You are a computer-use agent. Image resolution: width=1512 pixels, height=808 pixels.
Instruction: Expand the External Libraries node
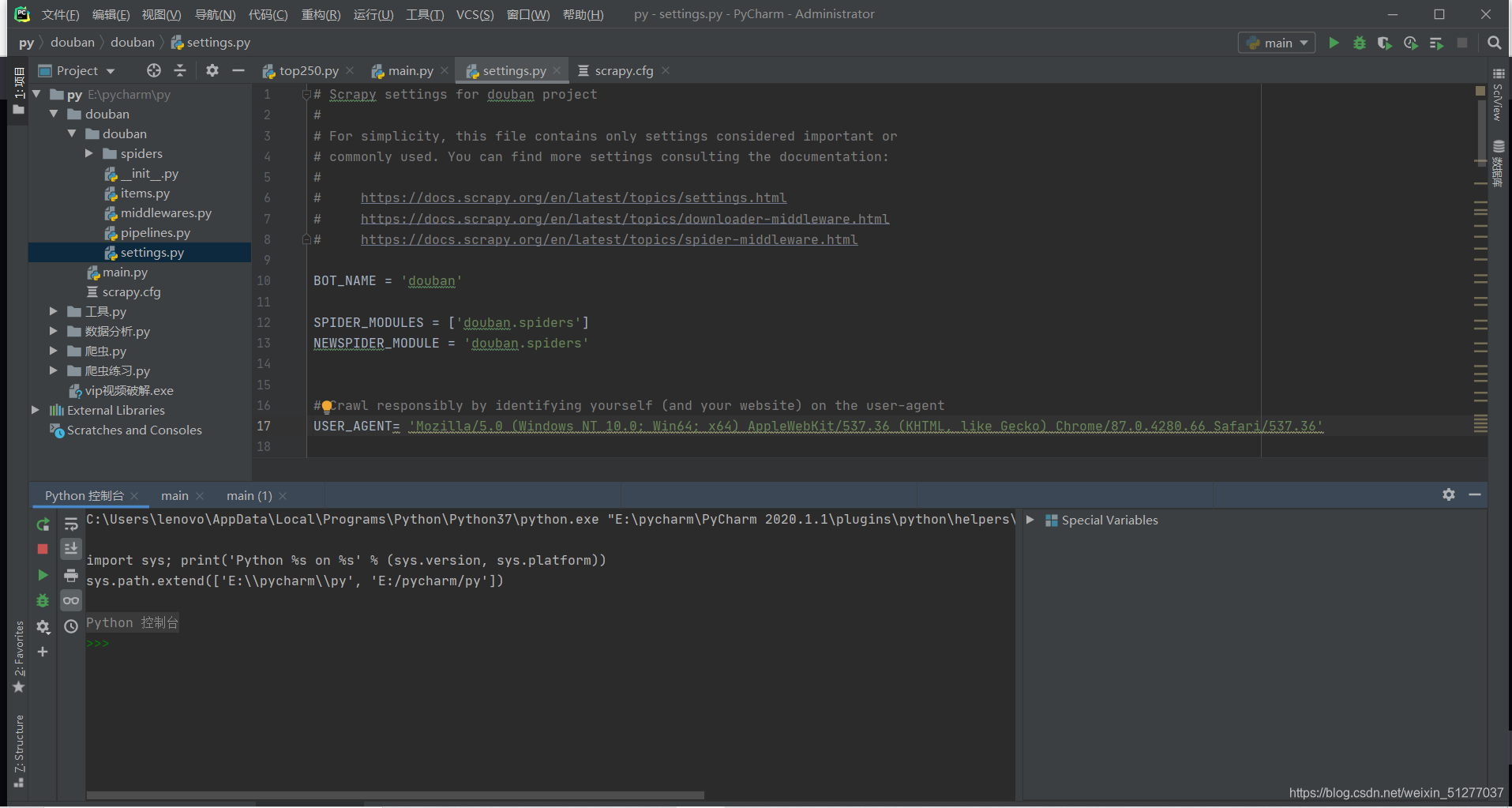[35, 410]
